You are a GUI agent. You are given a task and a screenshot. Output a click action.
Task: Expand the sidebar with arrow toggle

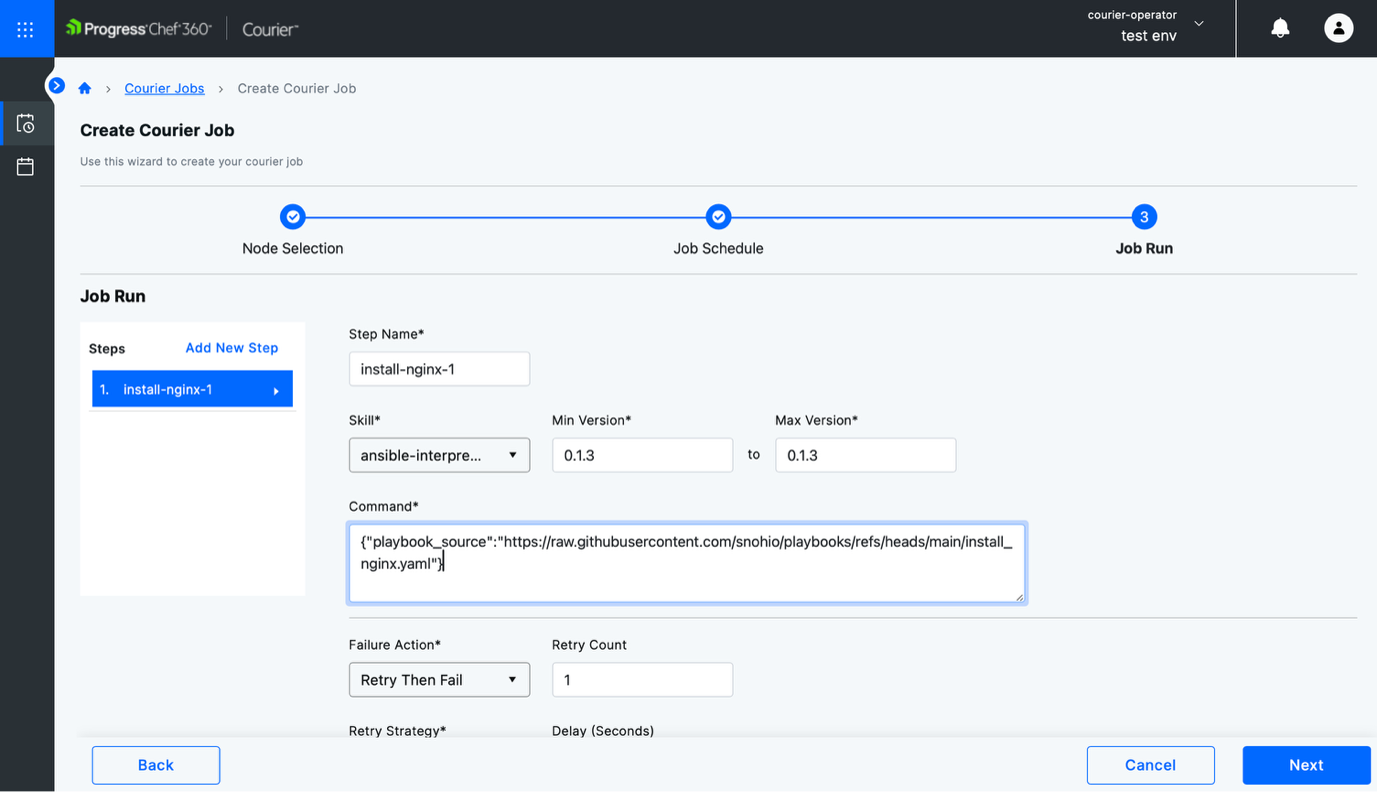coord(57,86)
